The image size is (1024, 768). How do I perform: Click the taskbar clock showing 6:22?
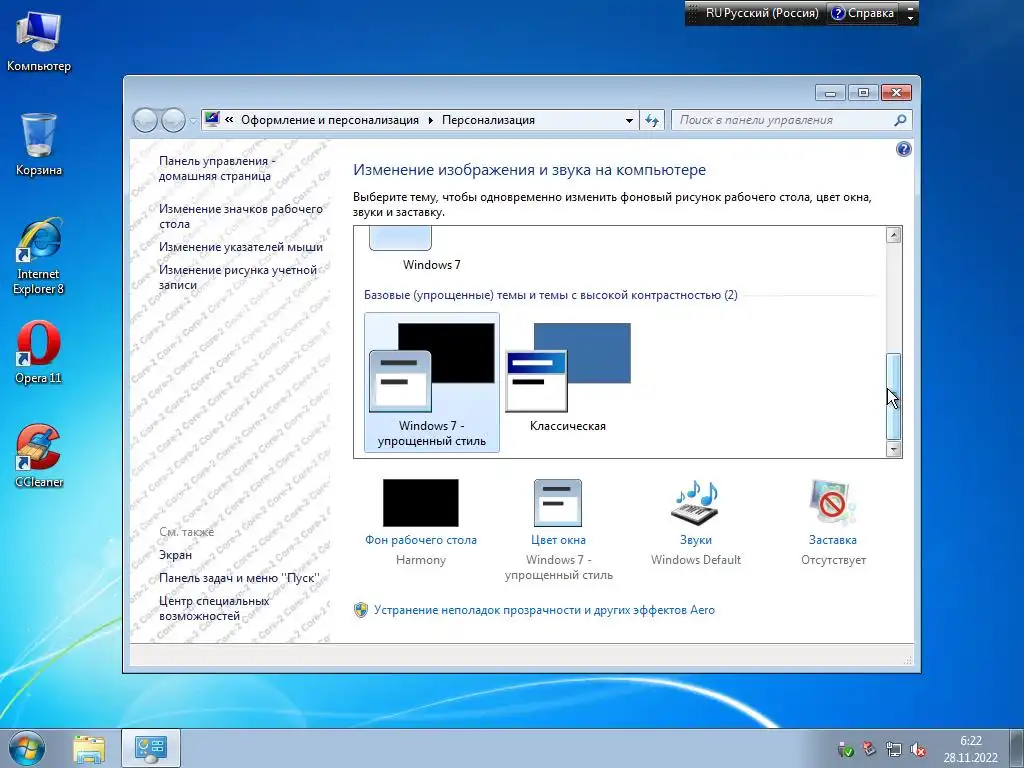[x=970, y=749]
